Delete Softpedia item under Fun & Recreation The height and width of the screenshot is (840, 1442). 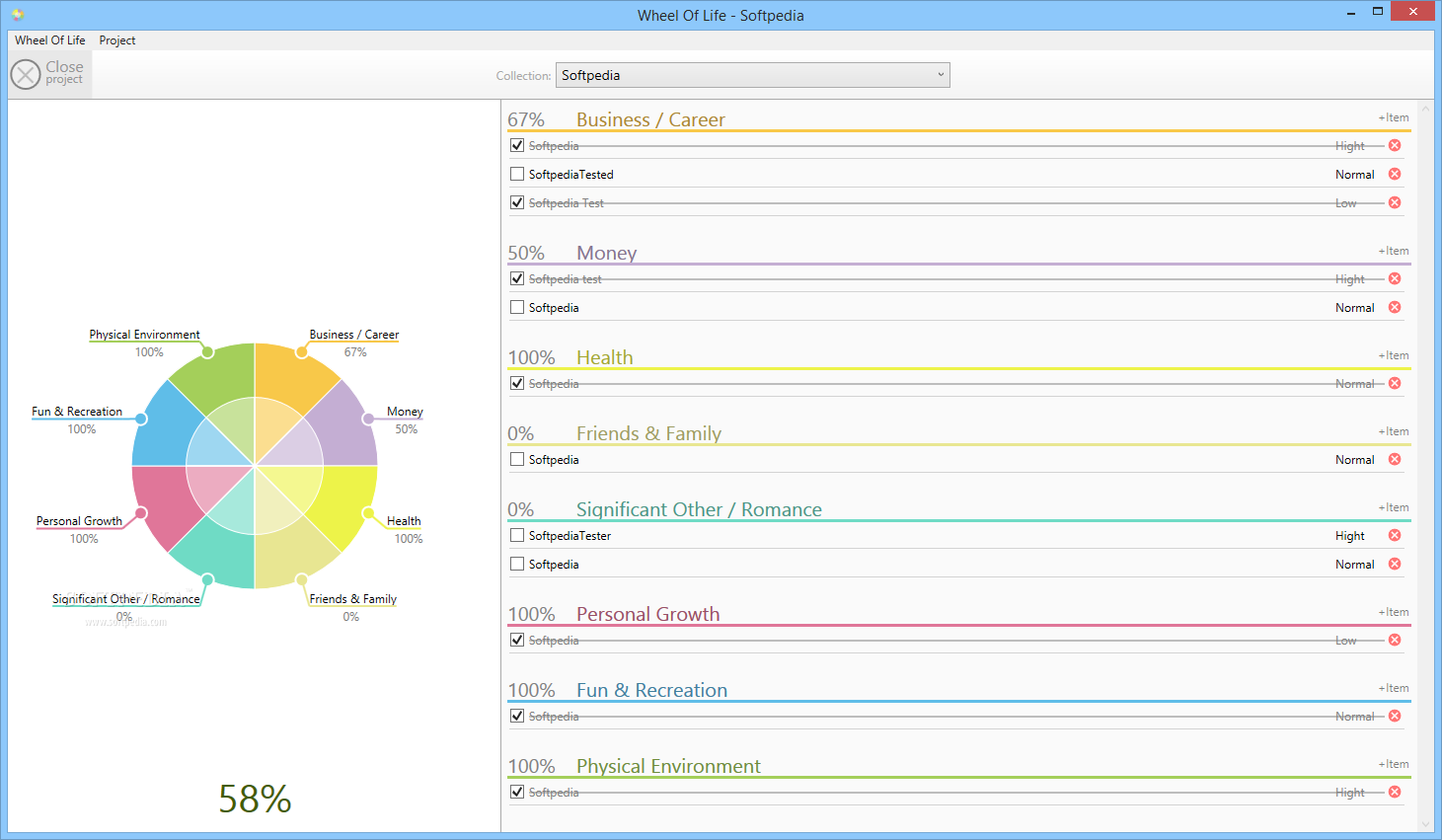pos(1395,716)
